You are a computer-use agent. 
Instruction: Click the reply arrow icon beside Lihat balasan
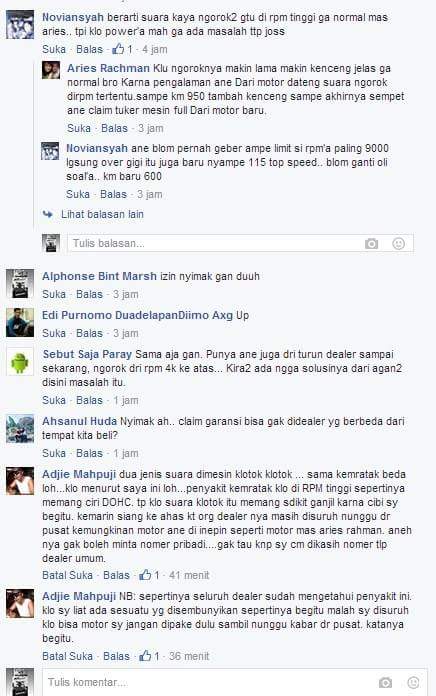(48, 214)
